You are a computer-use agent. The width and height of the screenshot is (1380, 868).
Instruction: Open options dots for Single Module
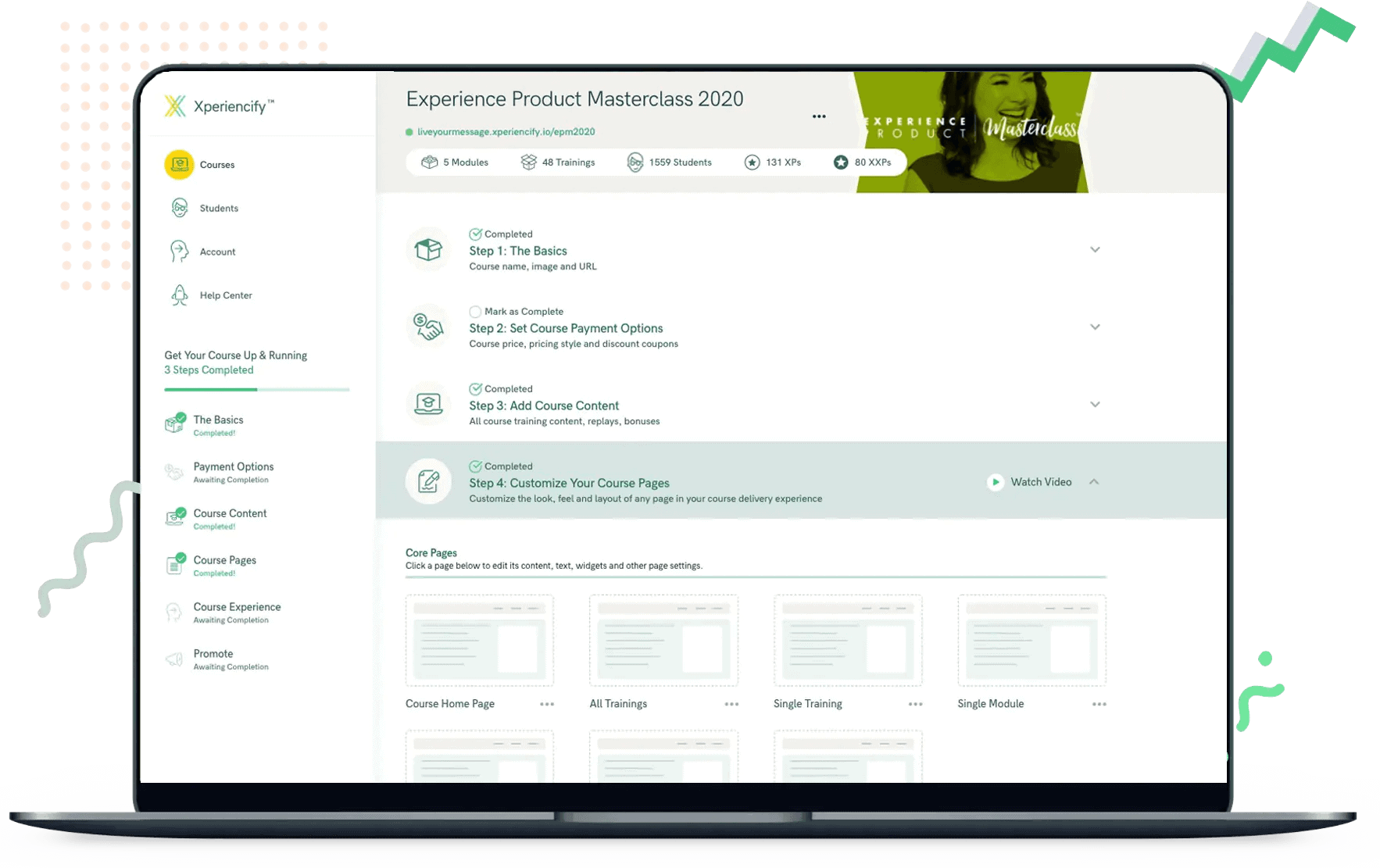(x=1099, y=704)
